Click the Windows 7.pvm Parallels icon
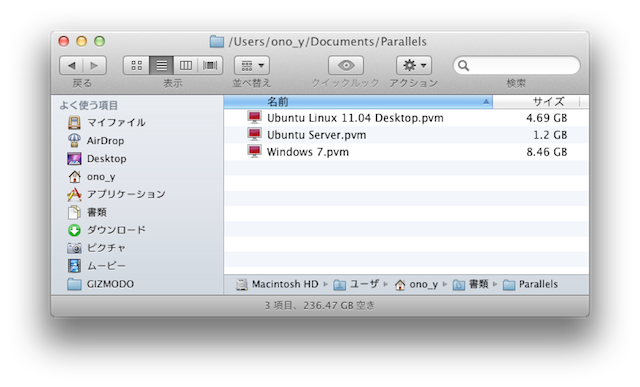The width and height of the screenshot is (640, 387). [x=254, y=151]
